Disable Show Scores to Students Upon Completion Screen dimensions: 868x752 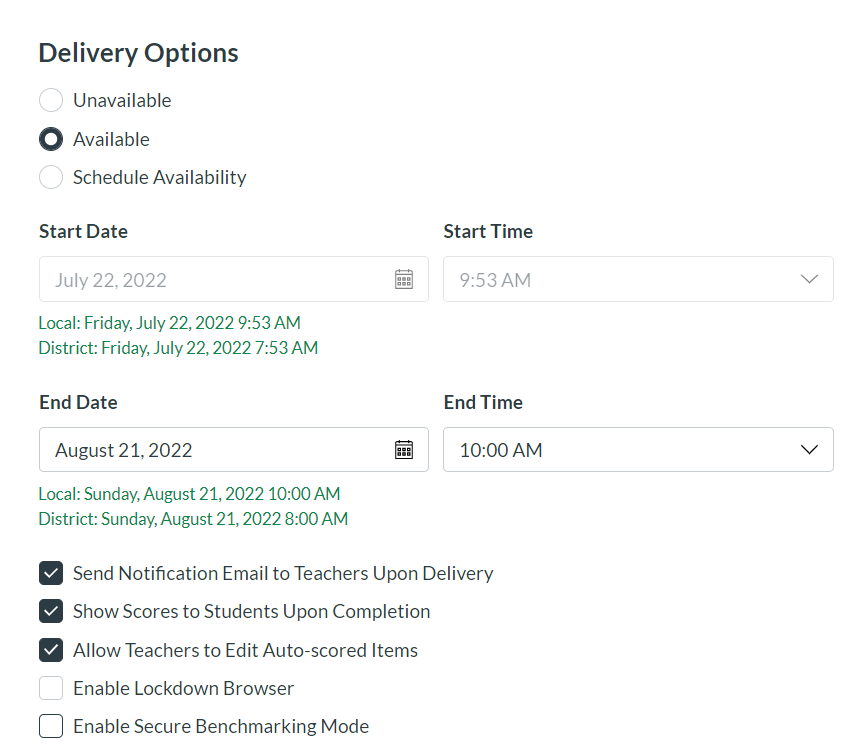[x=51, y=611]
